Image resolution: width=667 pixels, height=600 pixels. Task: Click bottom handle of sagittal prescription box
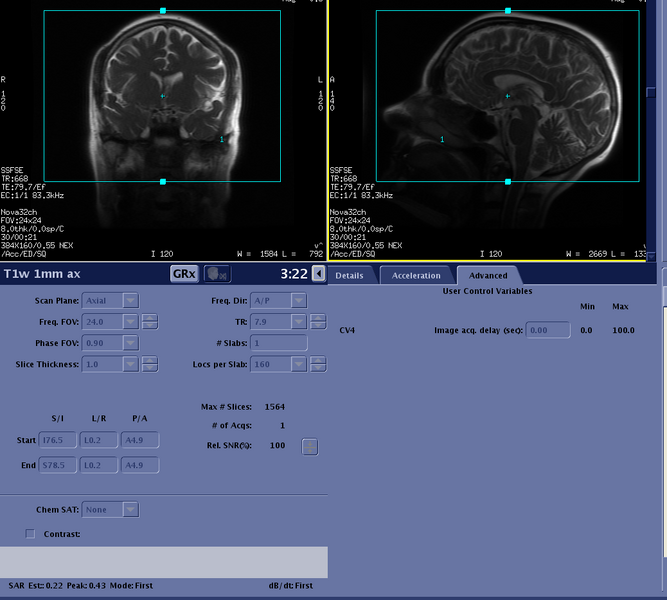(x=508, y=182)
